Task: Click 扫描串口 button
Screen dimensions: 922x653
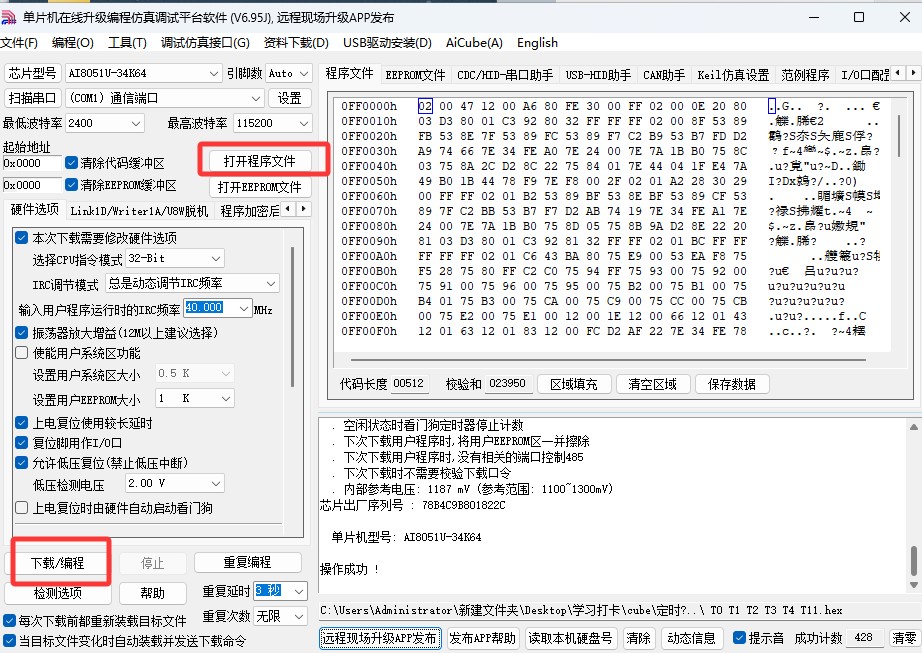Action: [x=32, y=98]
